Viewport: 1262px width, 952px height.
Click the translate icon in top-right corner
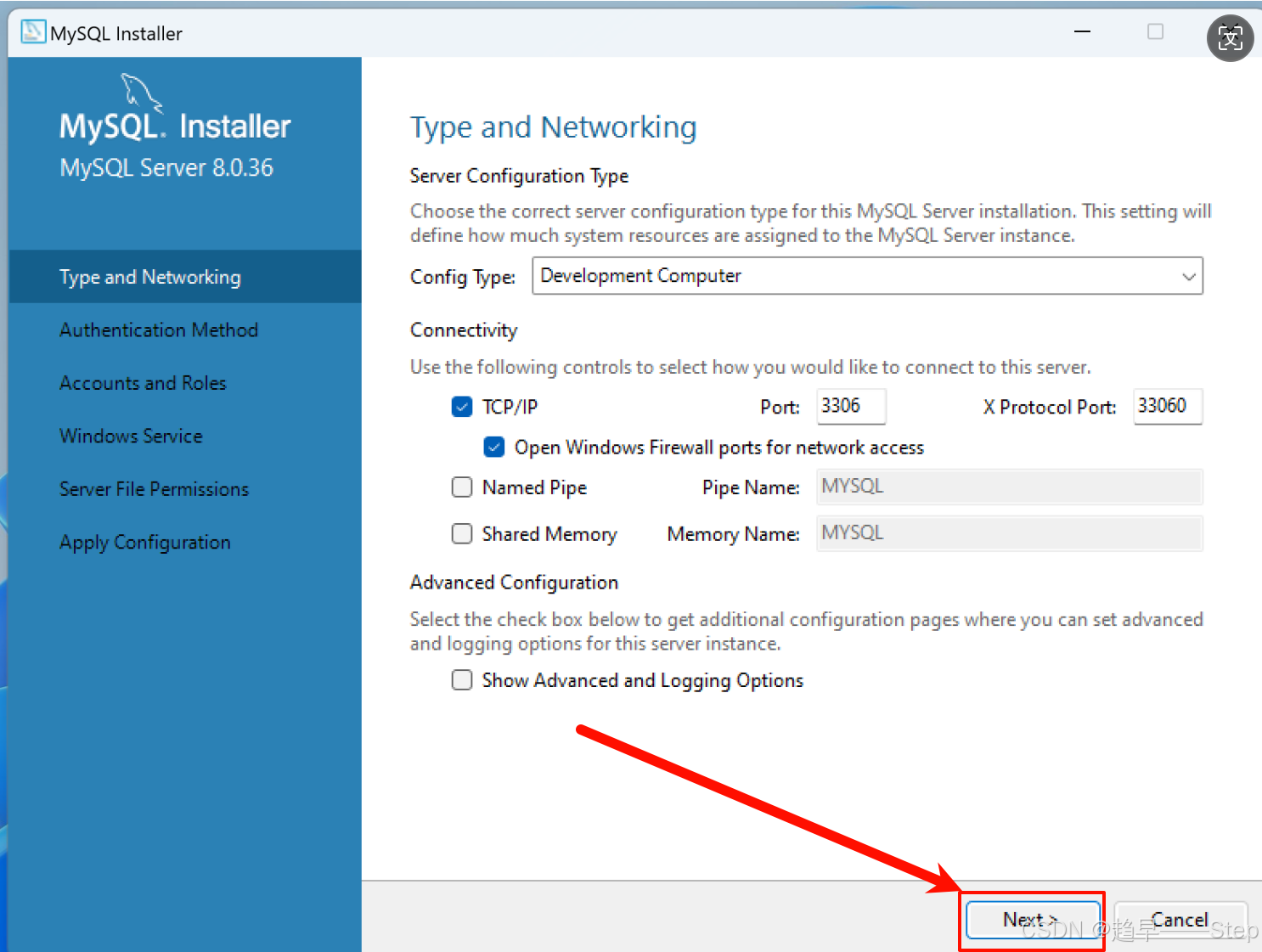coord(1230,38)
